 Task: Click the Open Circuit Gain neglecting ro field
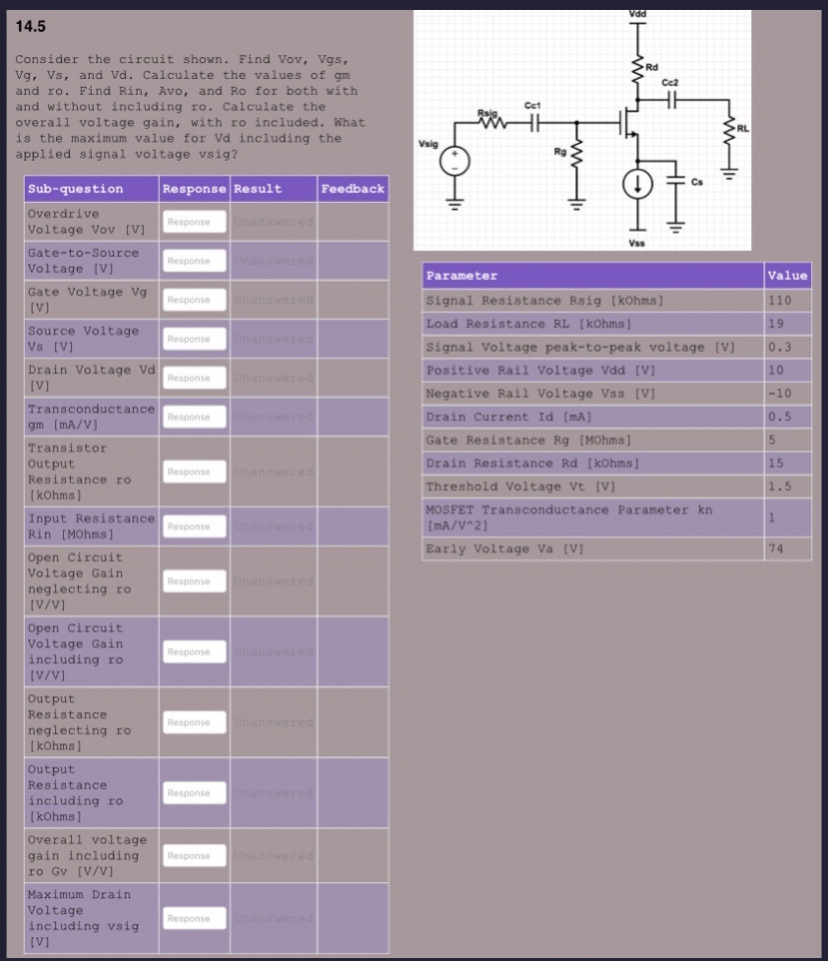193,581
